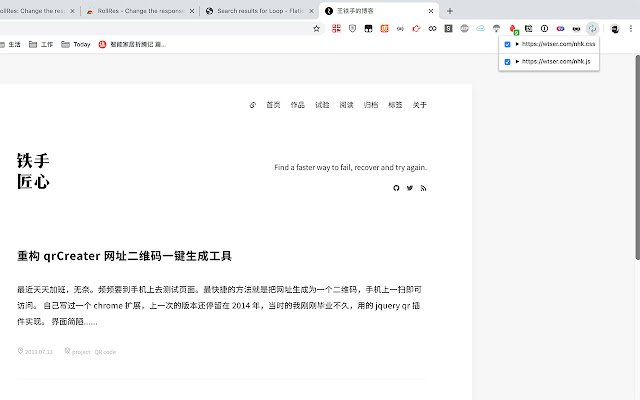
Task: Open the 作品 nav item
Action: pos(298,105)
